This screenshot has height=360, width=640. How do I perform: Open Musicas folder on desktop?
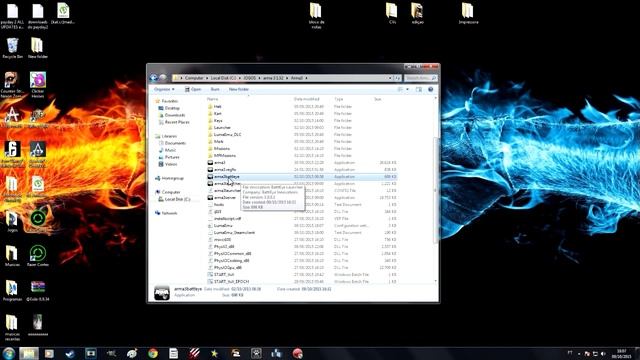(12, 256)
